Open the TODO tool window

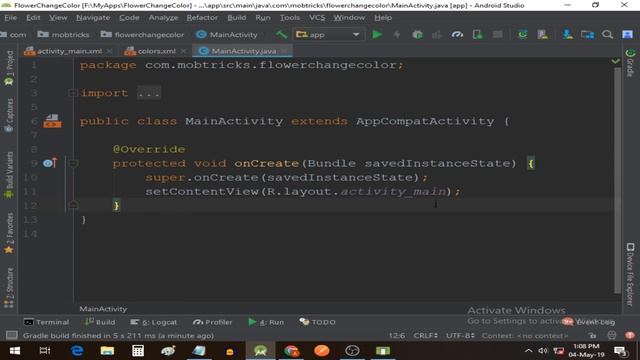pos(318,322)
